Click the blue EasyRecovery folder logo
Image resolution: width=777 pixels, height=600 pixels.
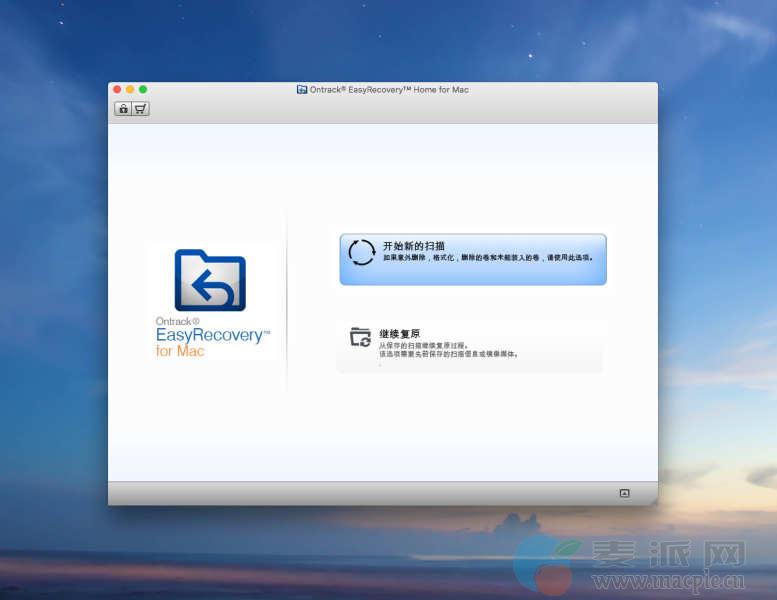210,280
